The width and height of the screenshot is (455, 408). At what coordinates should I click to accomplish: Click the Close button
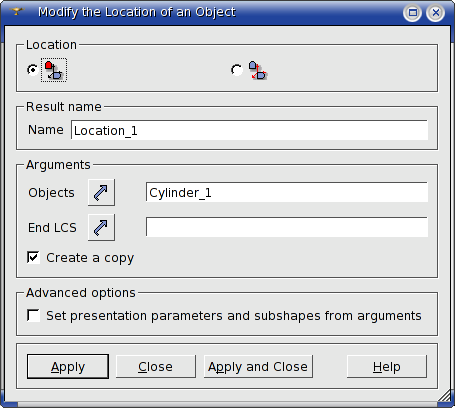(156, 367)
